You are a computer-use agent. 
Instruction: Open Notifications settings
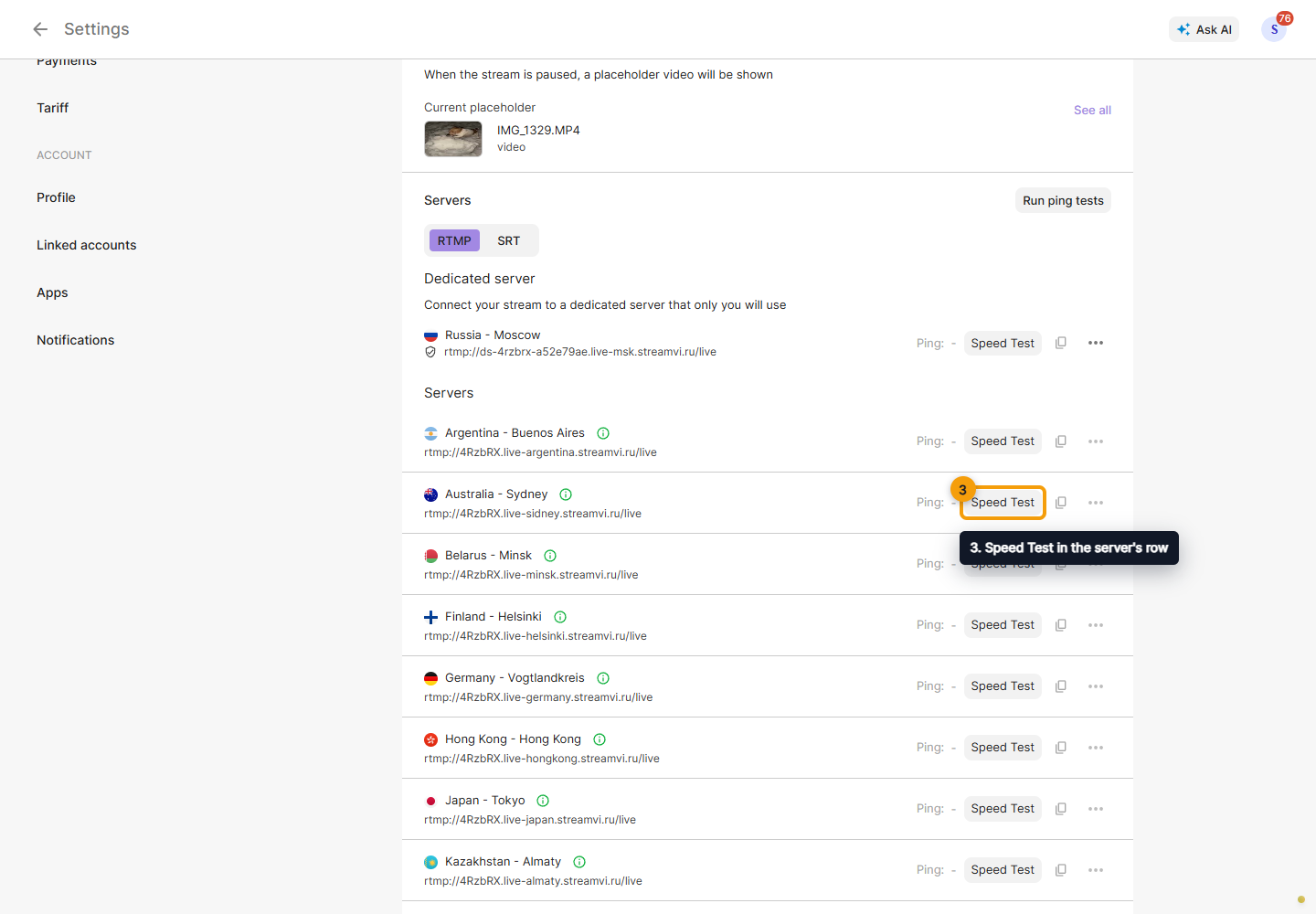[76, 340]
